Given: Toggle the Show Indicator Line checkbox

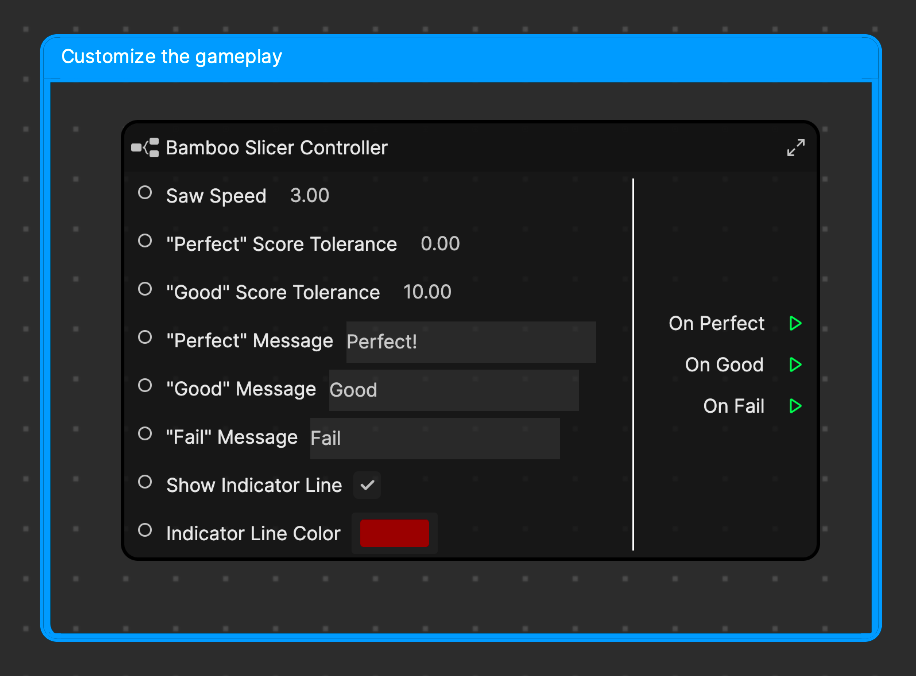Looking at the screenshot, I should 367,485.
